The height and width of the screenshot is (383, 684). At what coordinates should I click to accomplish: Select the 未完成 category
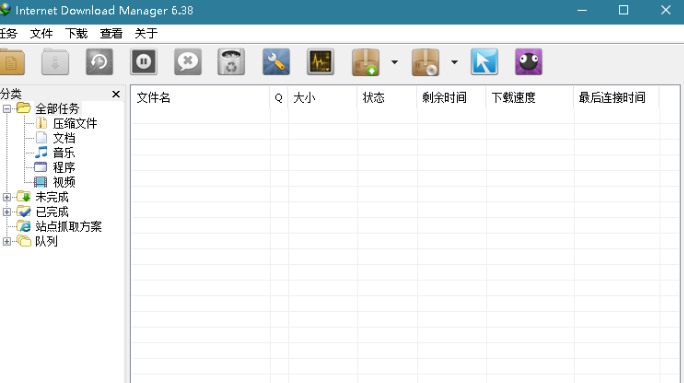point(52,197)
